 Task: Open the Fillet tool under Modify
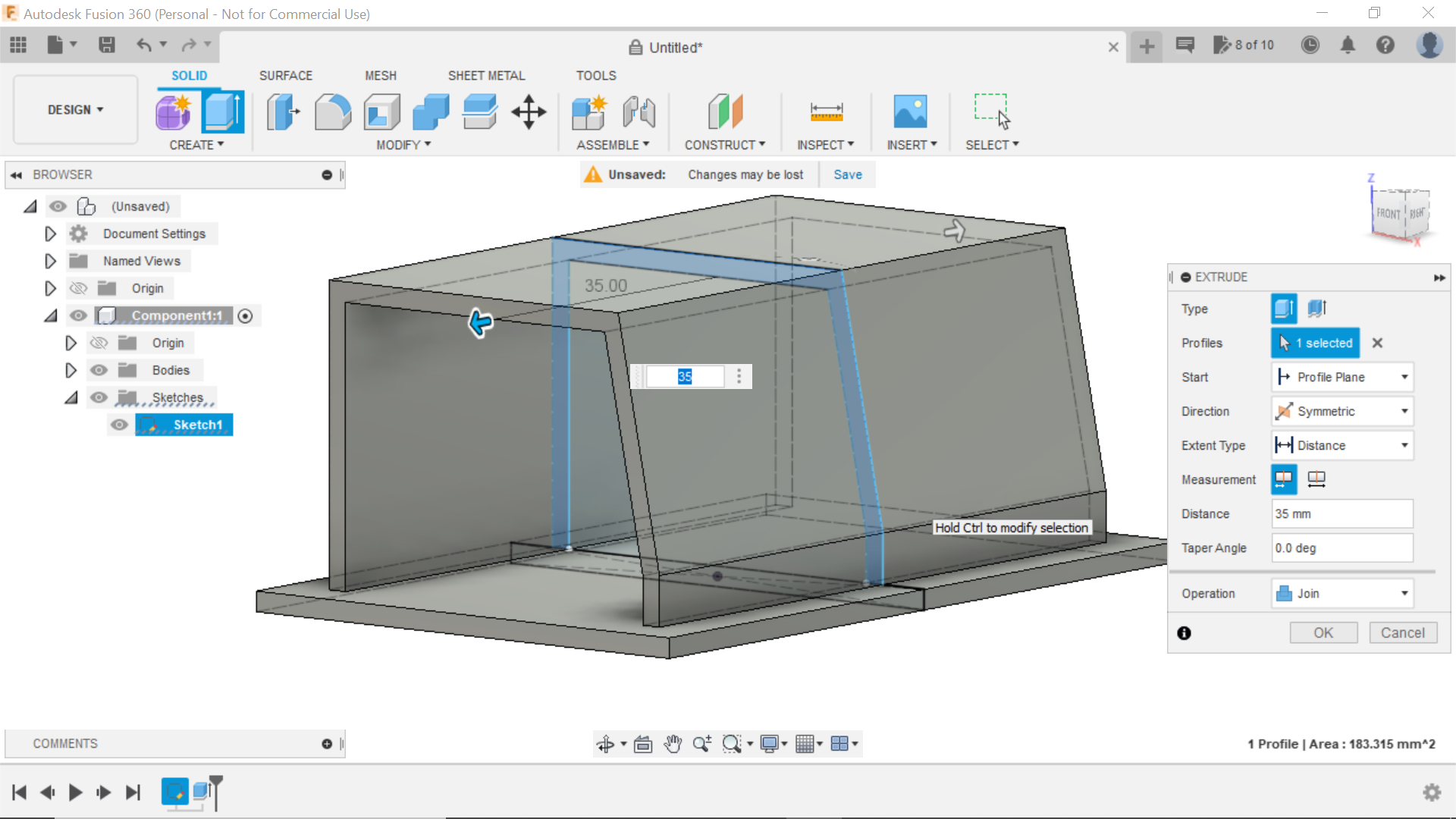333,111
